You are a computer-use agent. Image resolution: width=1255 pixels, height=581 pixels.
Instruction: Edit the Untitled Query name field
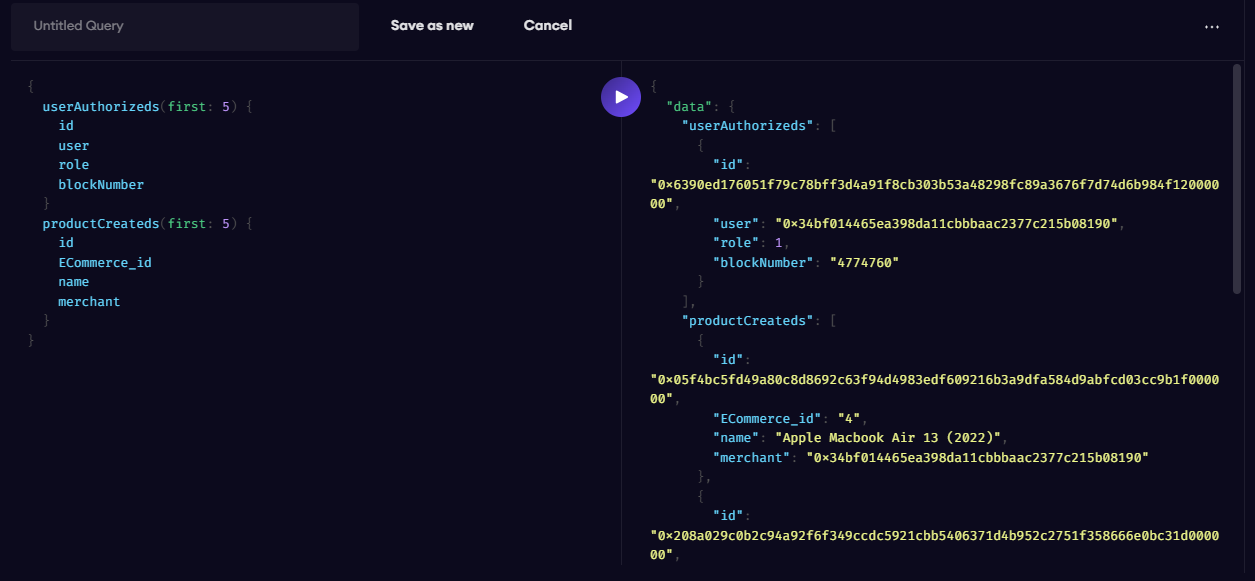tap(185, 27)
